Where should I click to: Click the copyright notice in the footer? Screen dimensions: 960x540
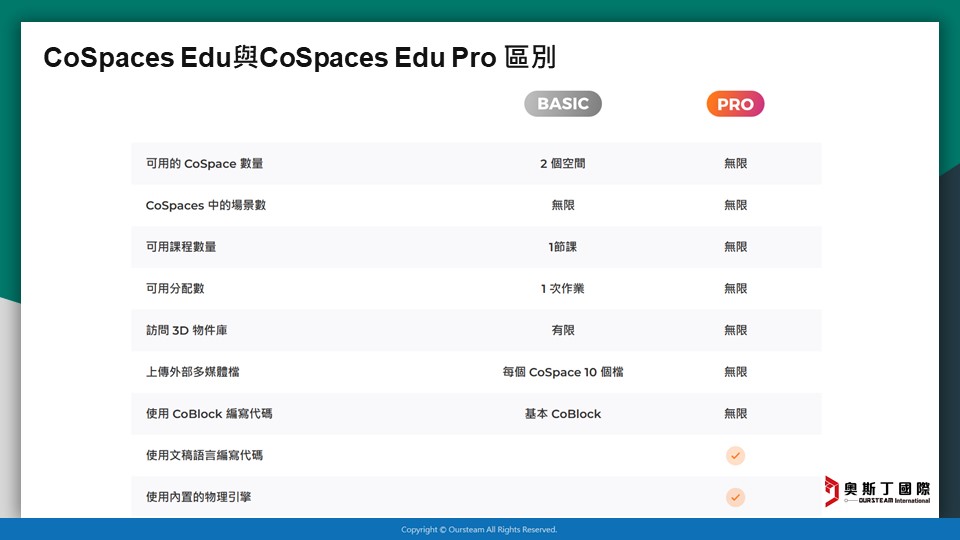(479, 530)
